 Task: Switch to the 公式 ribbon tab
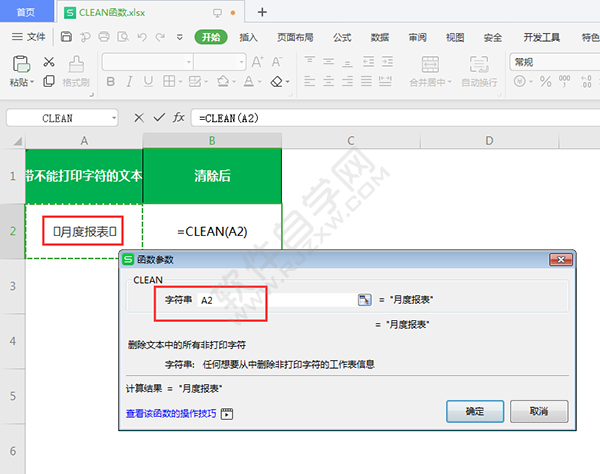(x=342, y=37)
